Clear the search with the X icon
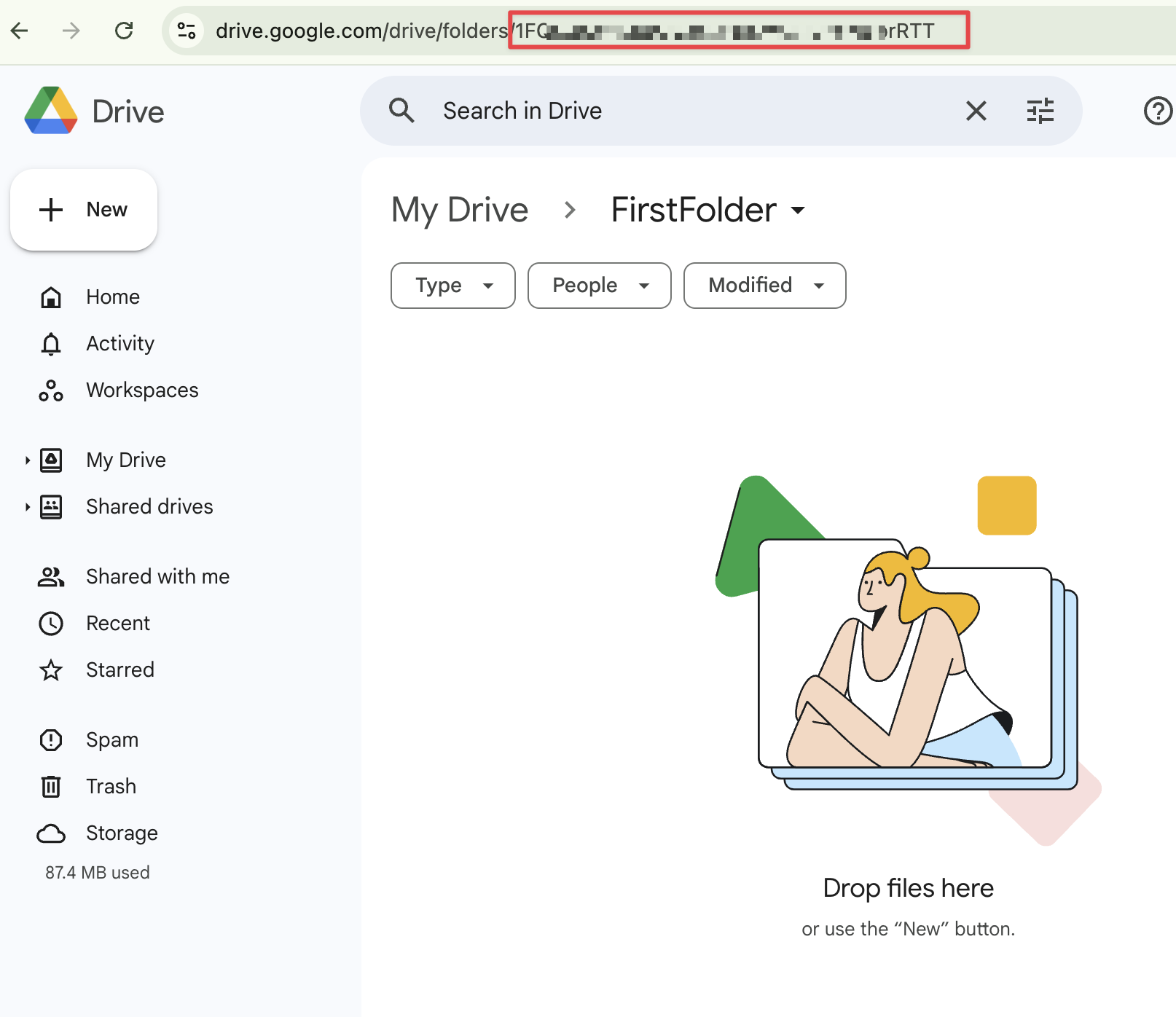This screenshot has height=1017, width=1176. pyautogui.click(x=976, y=111)
